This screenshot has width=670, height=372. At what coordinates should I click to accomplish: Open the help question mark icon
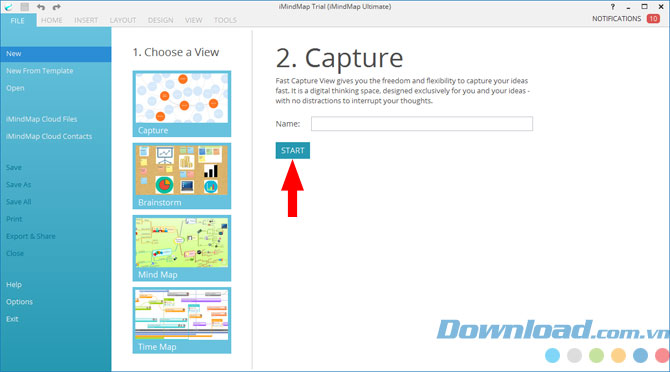point(613,7)
